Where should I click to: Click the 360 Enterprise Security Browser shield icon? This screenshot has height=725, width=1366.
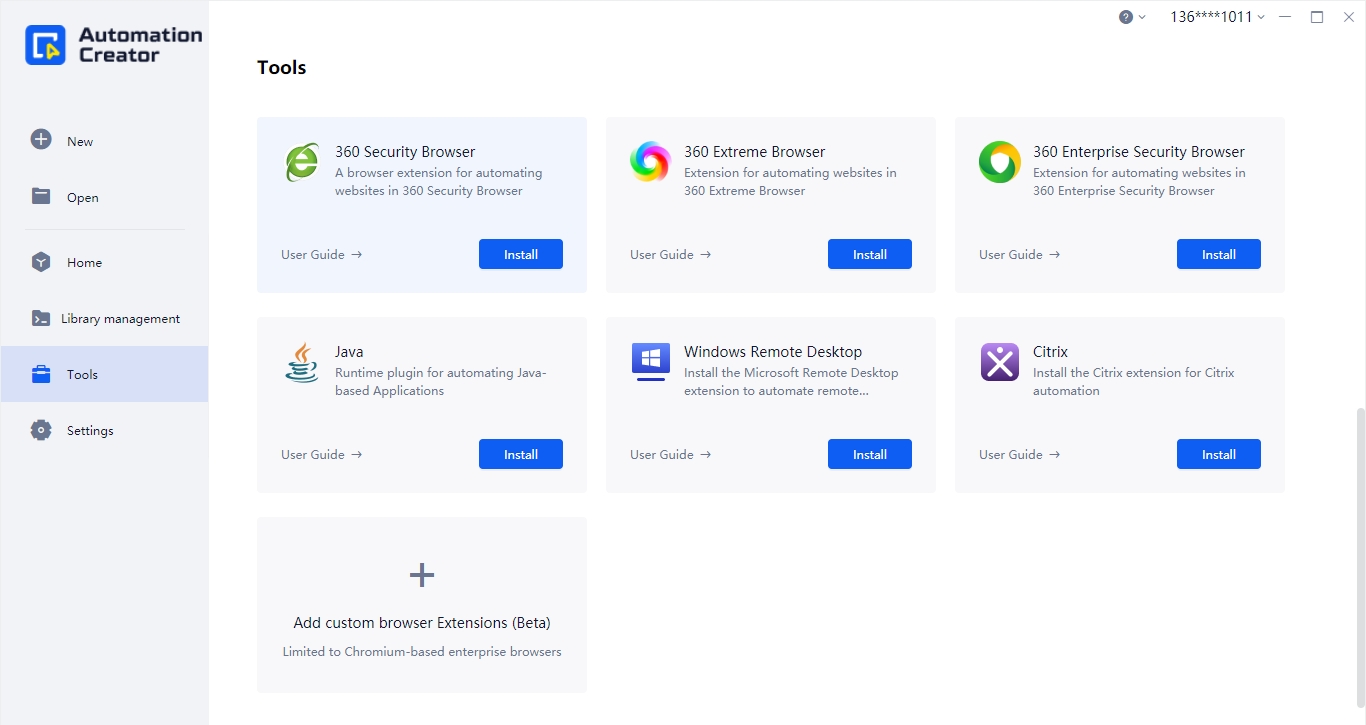click(999, 162)
